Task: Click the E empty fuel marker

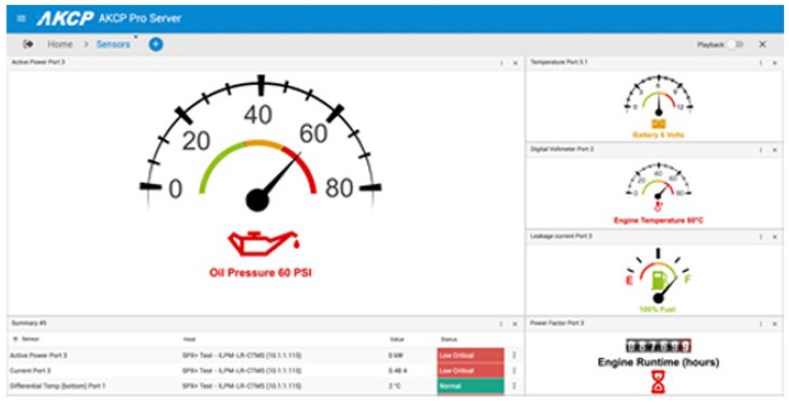Action: click(629, 281)
